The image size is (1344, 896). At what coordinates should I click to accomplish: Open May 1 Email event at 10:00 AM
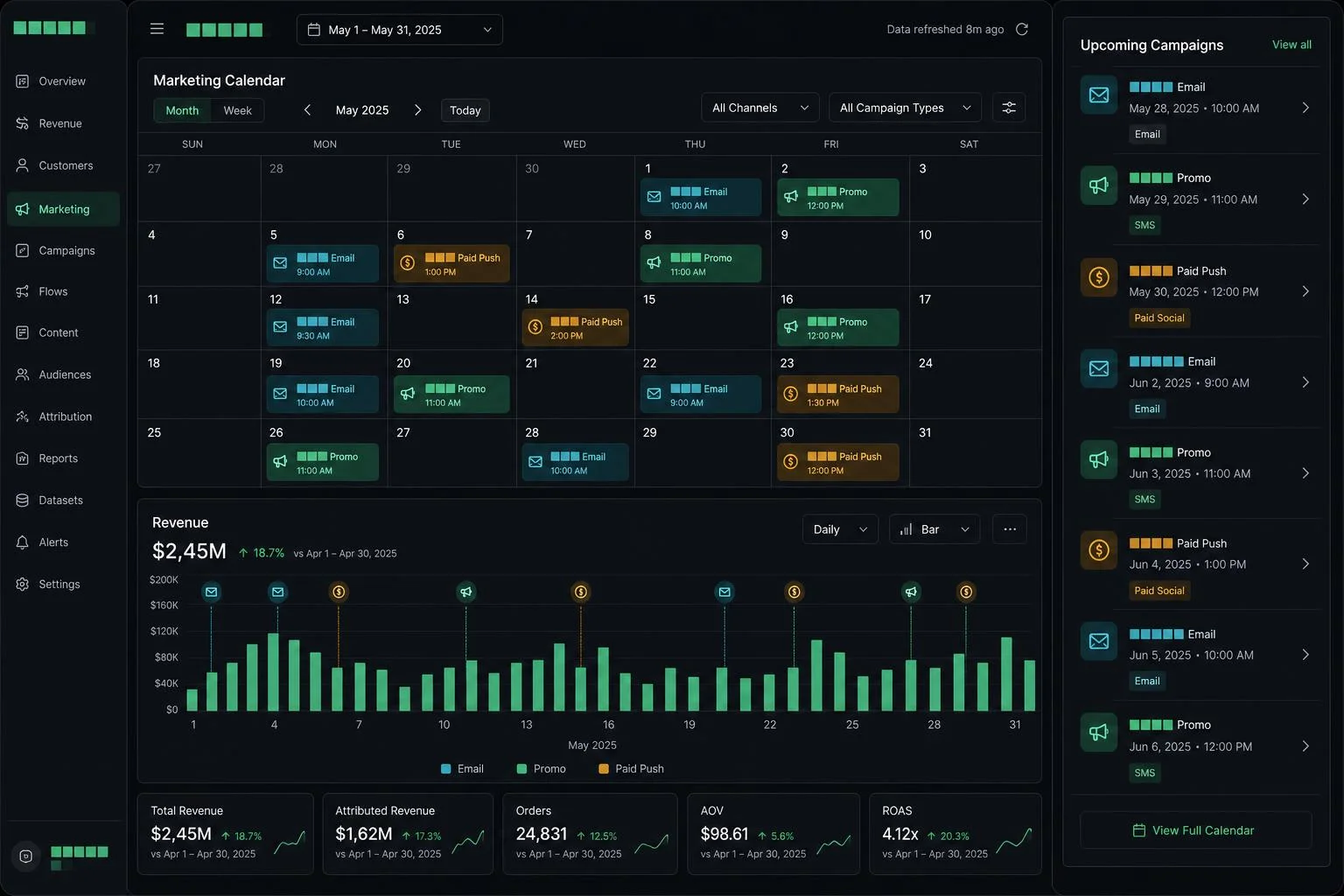[701, 198]
